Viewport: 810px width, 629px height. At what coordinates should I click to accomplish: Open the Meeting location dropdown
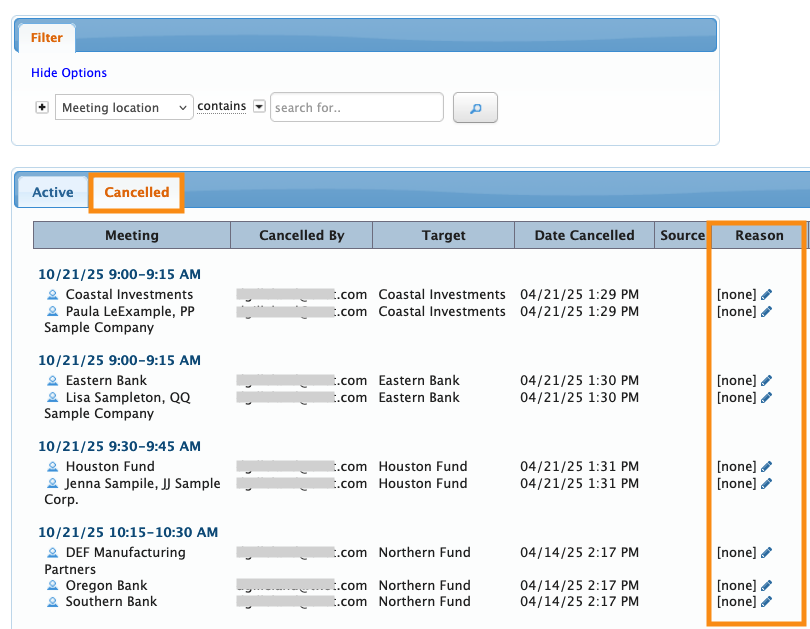tap(124, 107)
